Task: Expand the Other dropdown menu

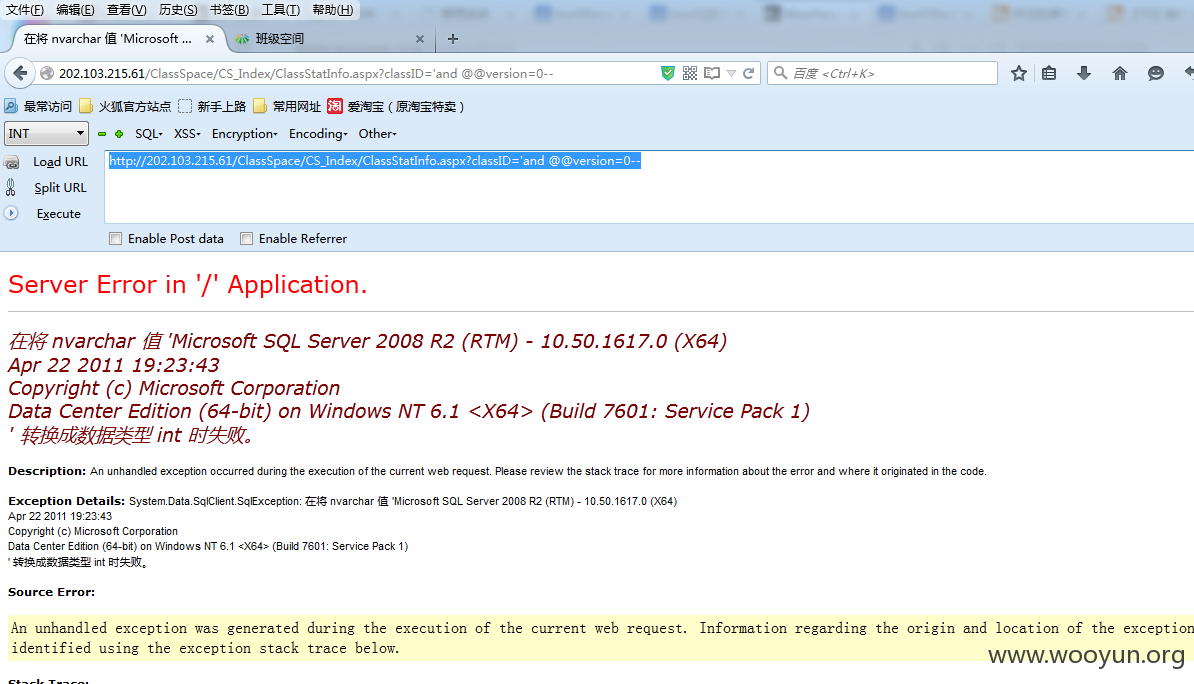Action: 377,133
